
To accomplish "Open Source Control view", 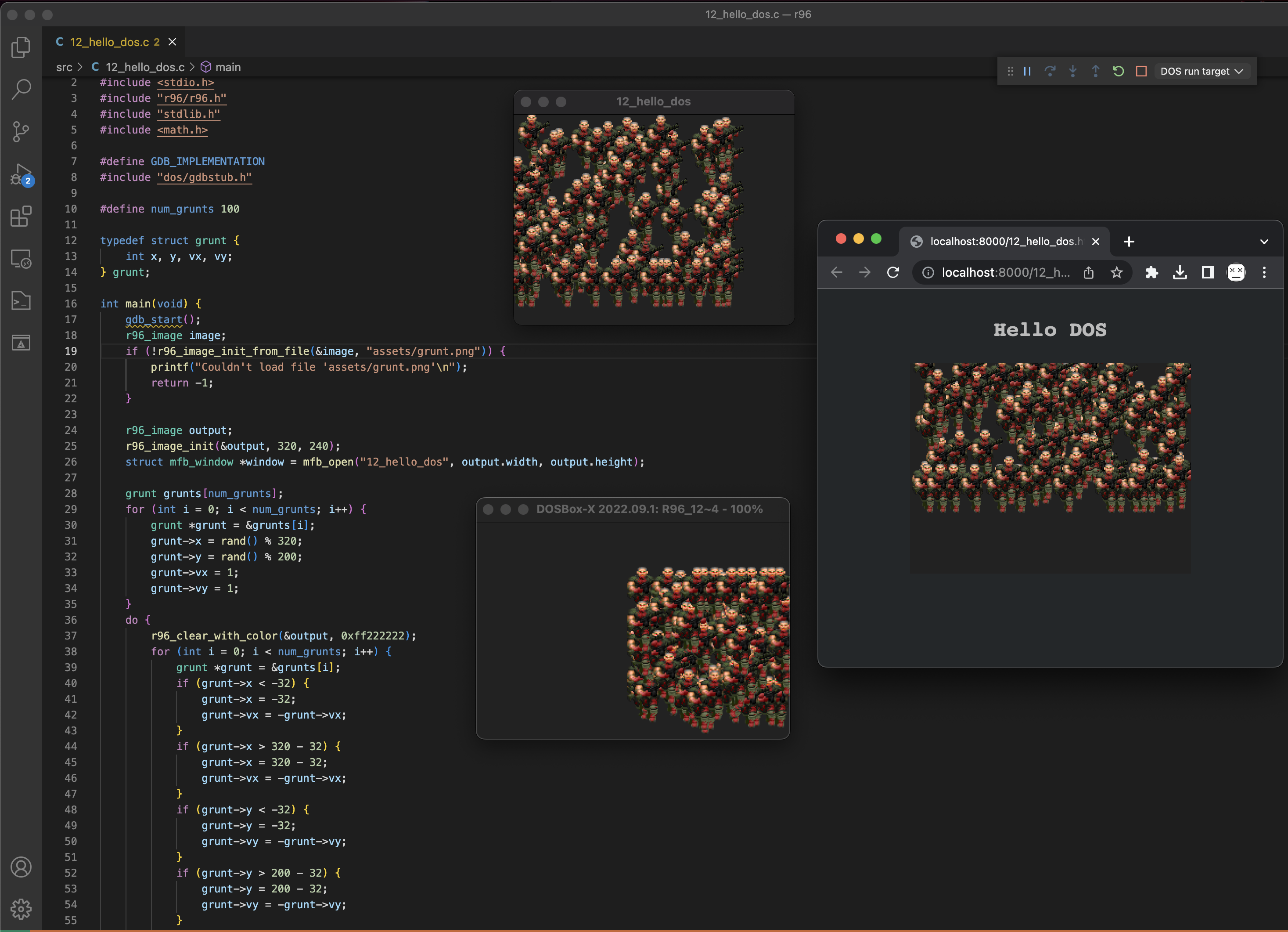I will (x=21, y=131).
